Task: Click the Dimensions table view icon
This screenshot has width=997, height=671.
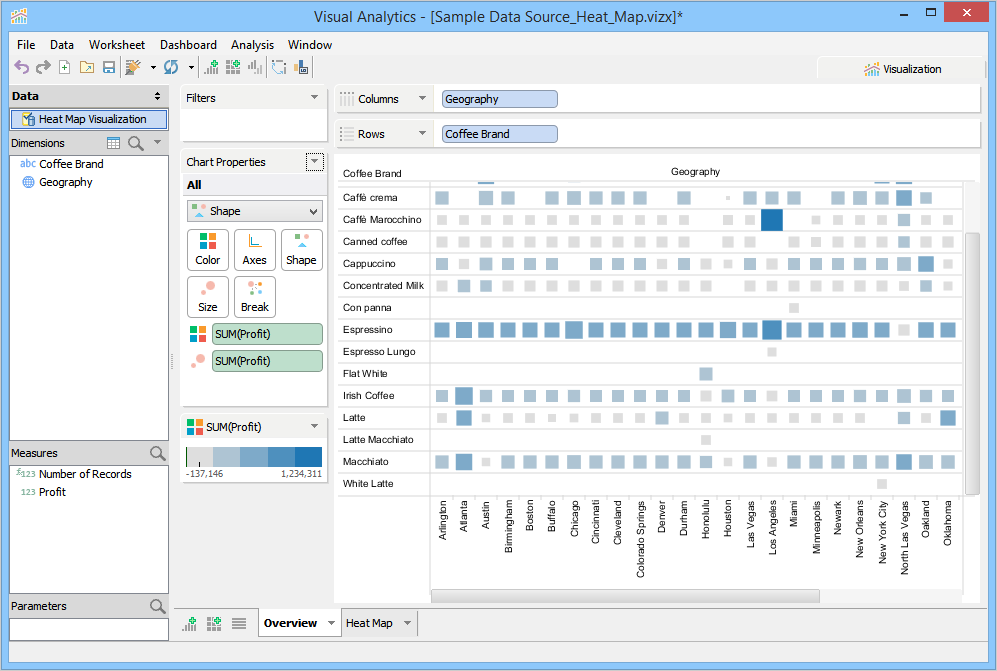Action: click(113, 143)
